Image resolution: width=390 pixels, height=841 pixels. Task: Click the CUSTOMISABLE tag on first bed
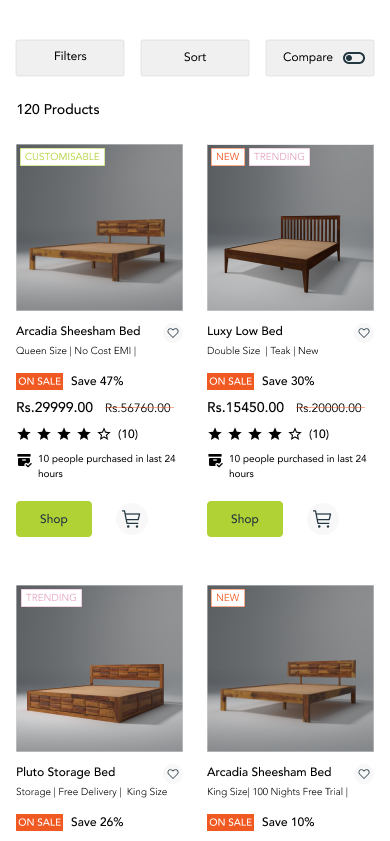(x=62, y=157)
